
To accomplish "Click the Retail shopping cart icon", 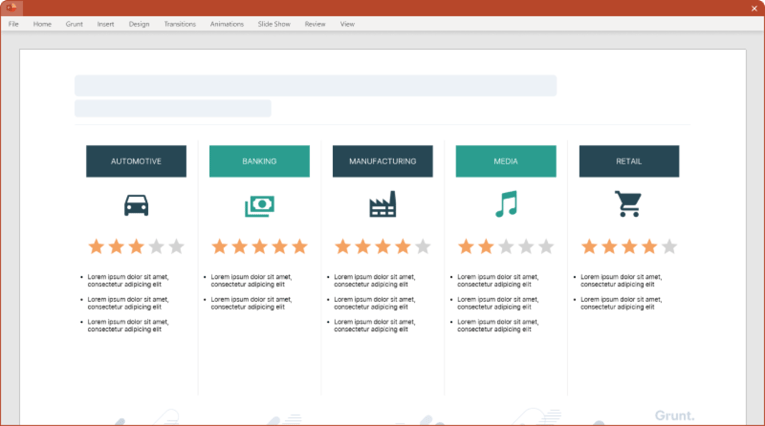I will [x=628, y=204].
